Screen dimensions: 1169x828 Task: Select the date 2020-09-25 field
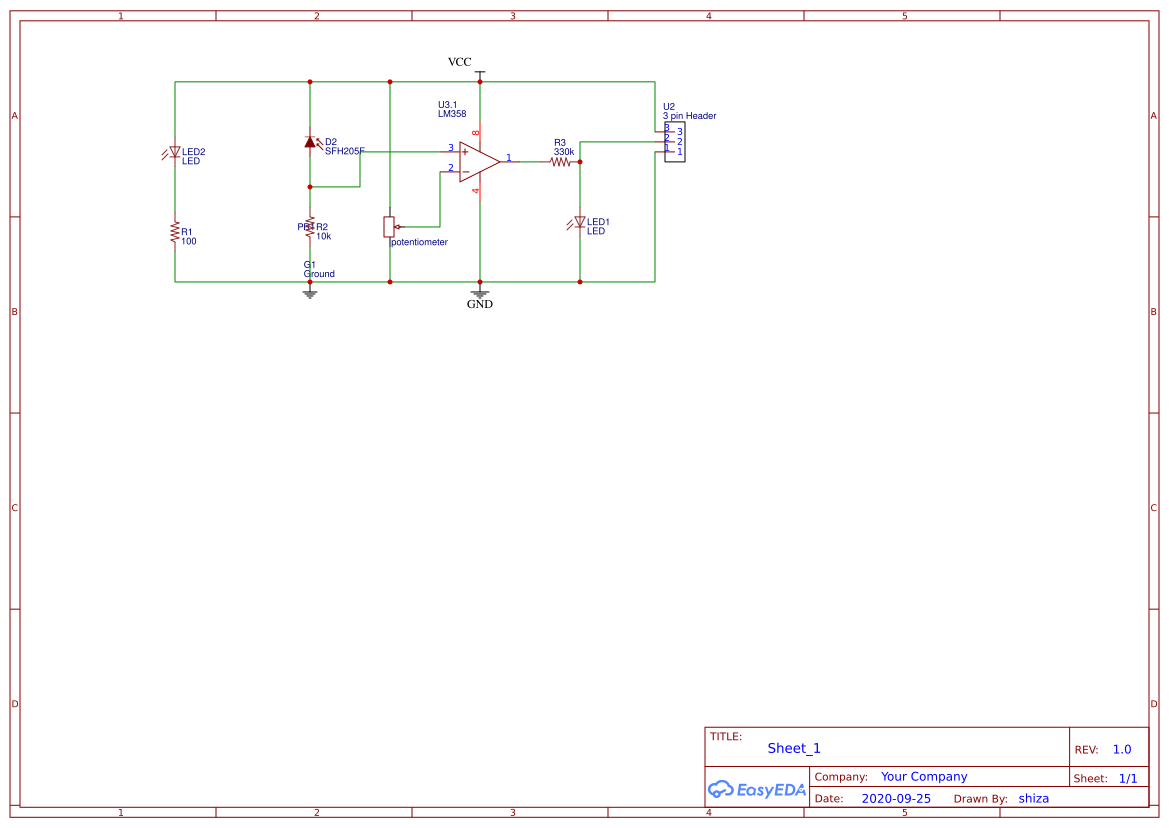(x=897, y=798)
